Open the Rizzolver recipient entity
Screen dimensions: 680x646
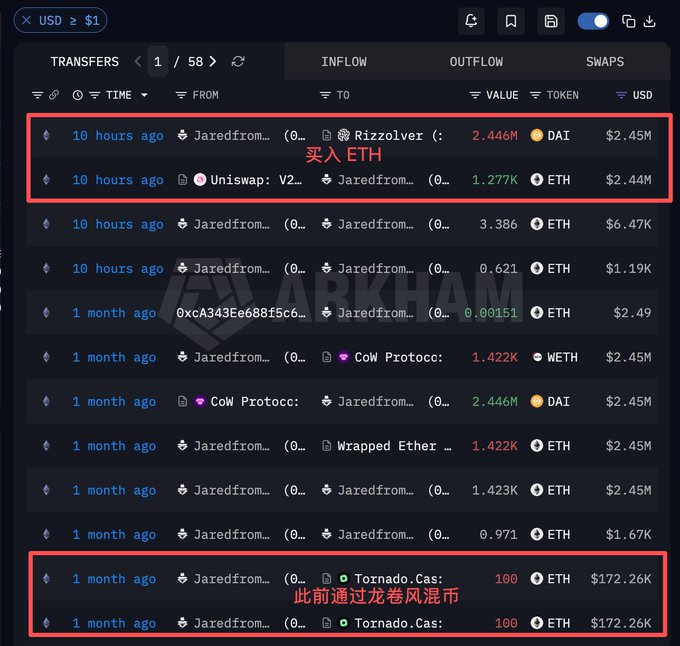[x=389, y=136]
